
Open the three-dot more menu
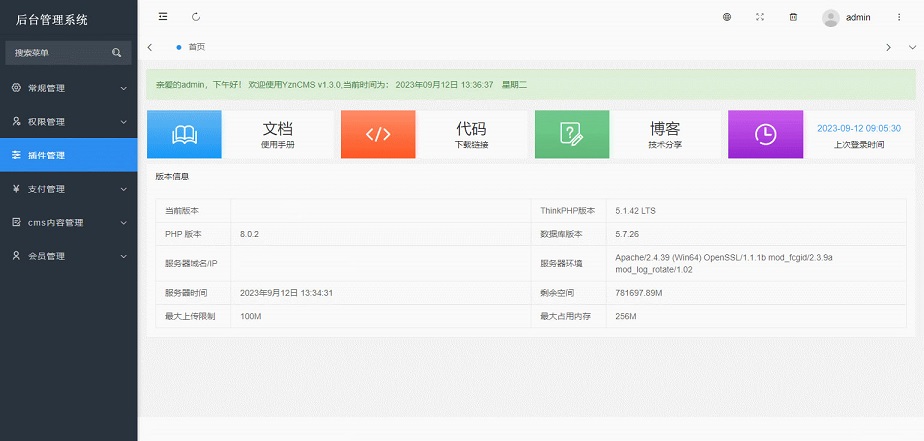point(899,17)
